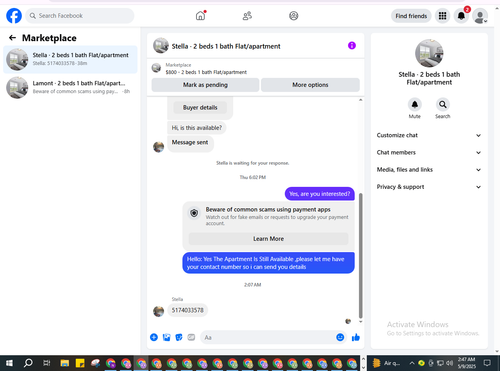Show hidden system tray icons

(x=412, y=363)
